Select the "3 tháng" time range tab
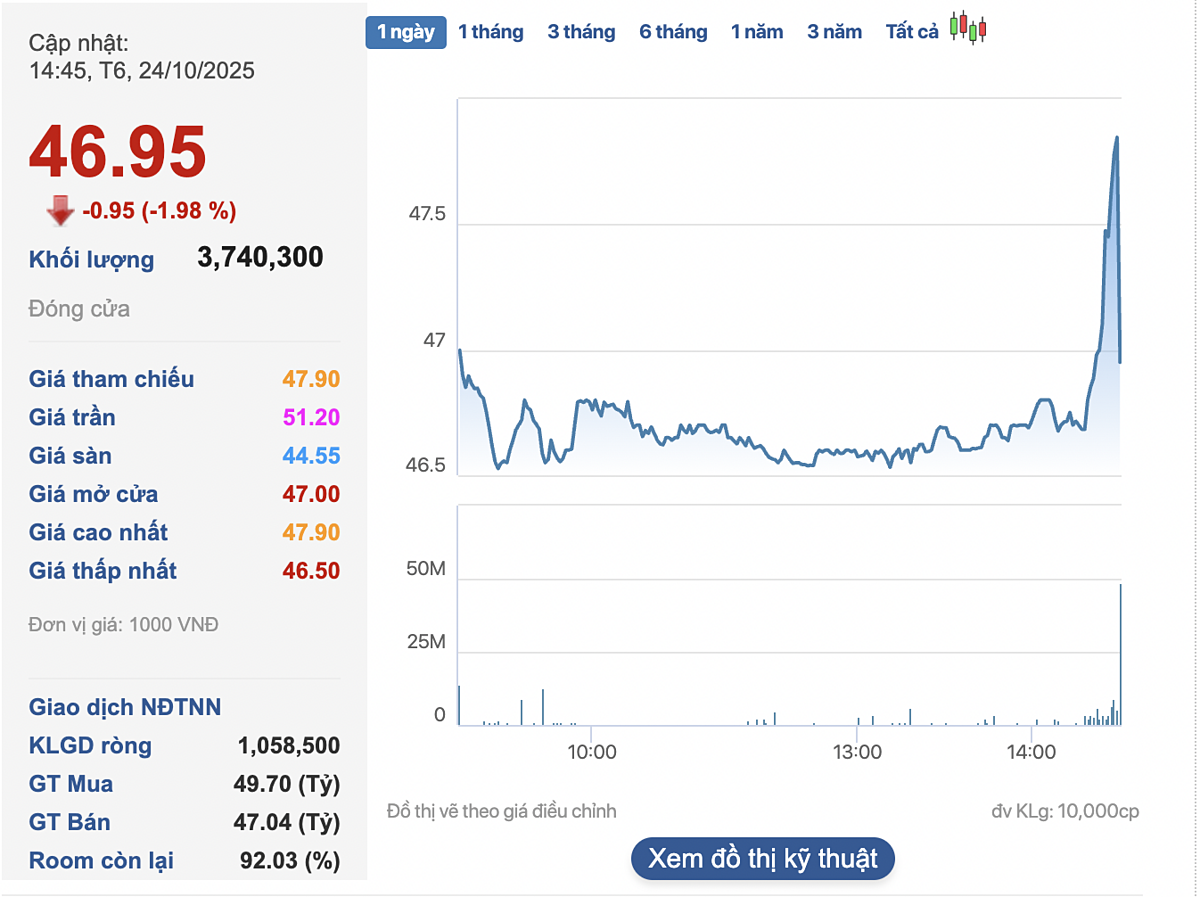The image size is (1200, 897). pos(581,31)
